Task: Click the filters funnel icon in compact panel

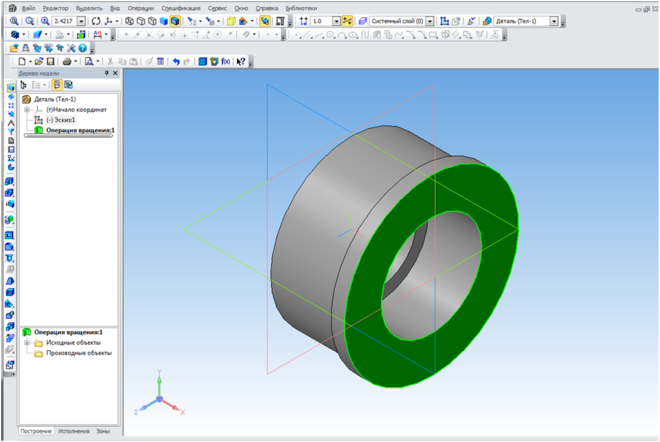Action: coord(11,132)
